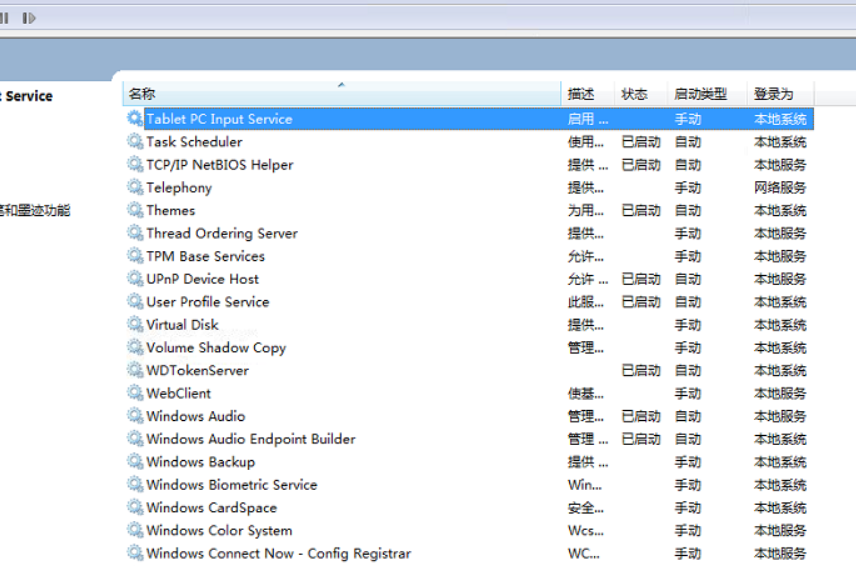Select the WebClient service name
856x566 pixels.
[x=179, y=394]
